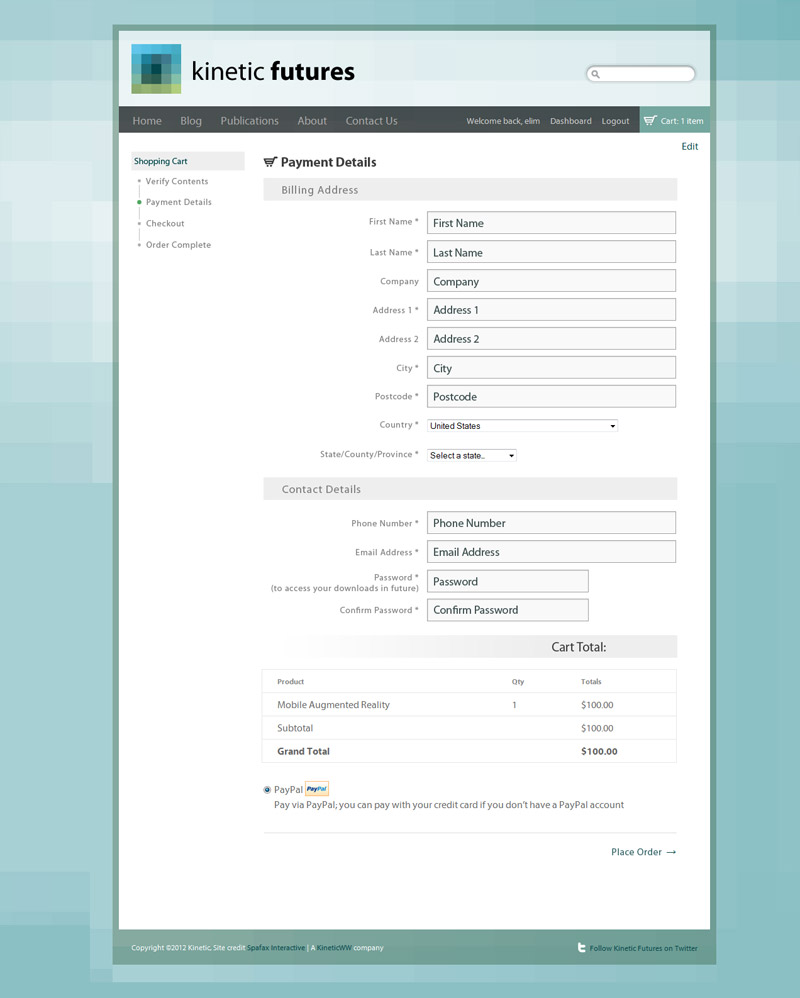Viewport: 800px width, 998px height.
Task: Select Verify Contents step in sidebar
Action: pyautogui.click(x=177, y=181)
